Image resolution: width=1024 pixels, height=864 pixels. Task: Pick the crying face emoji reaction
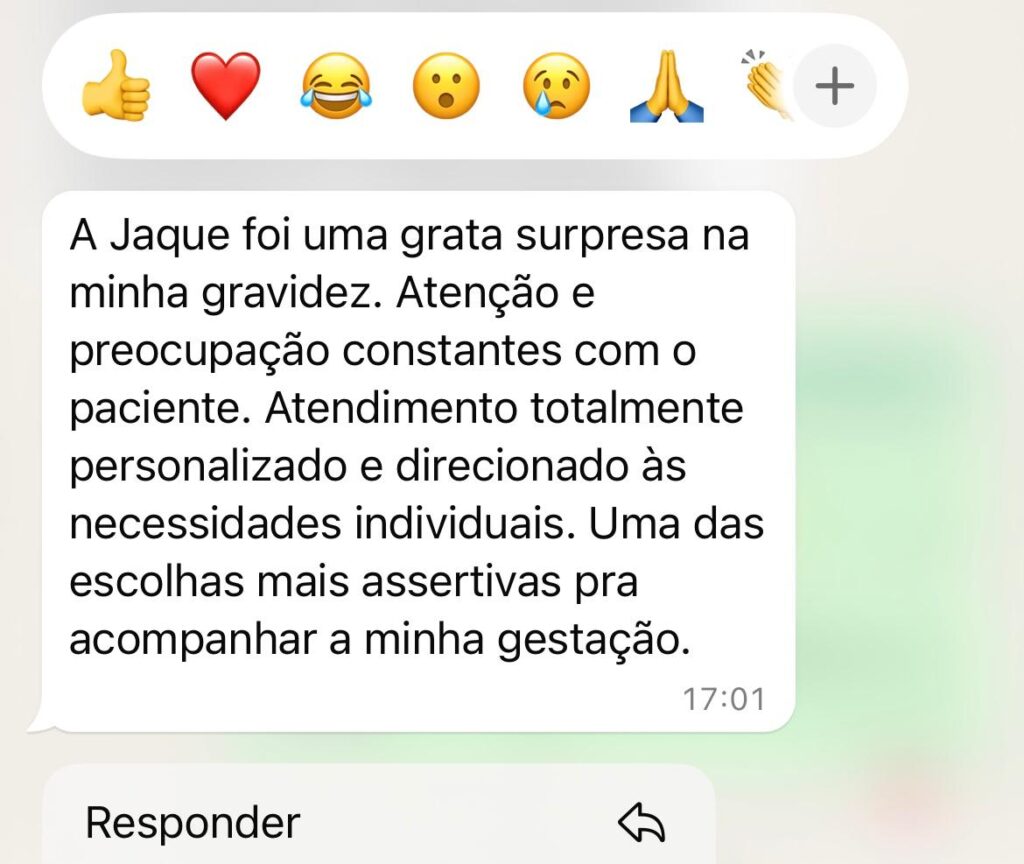click(556, 86)
